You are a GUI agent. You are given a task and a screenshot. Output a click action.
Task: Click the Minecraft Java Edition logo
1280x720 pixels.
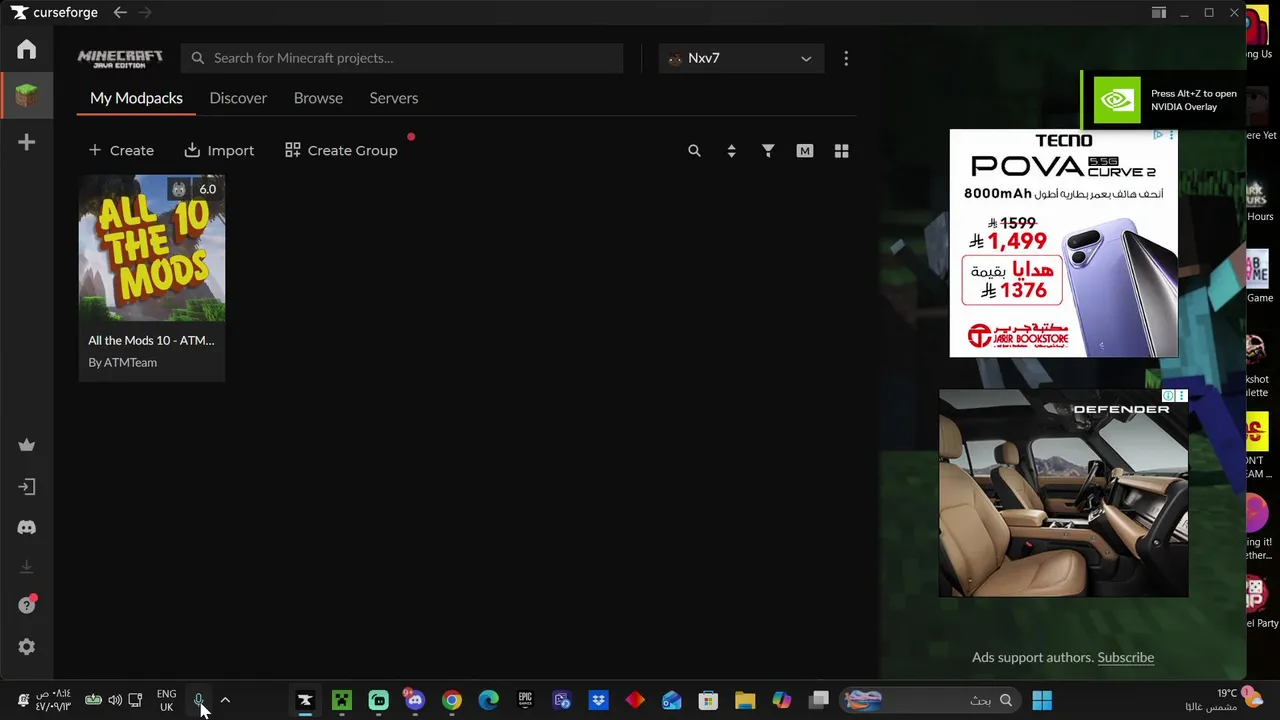(x=120, y=58)
